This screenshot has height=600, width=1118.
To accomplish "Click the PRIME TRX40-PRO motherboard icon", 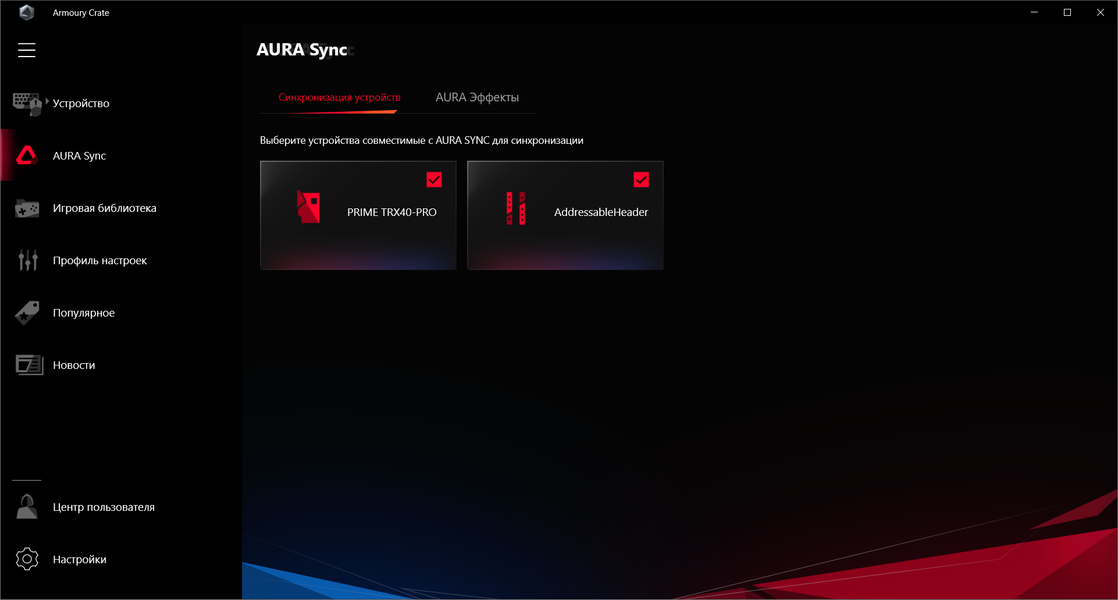I will coord(308,207).
